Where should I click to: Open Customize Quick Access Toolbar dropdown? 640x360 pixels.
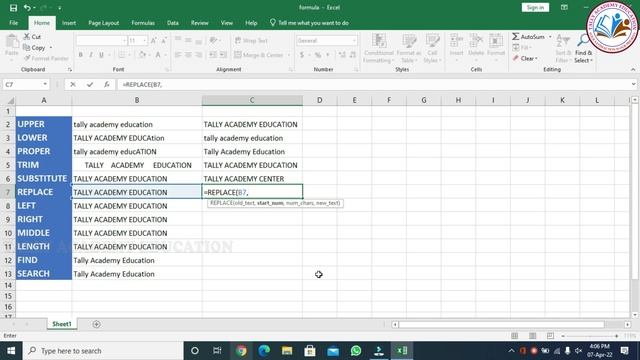(60, 8)
